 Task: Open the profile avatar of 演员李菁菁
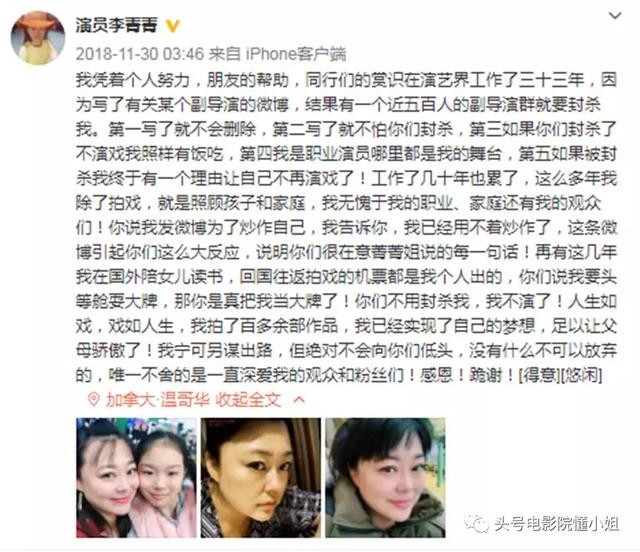38,38
